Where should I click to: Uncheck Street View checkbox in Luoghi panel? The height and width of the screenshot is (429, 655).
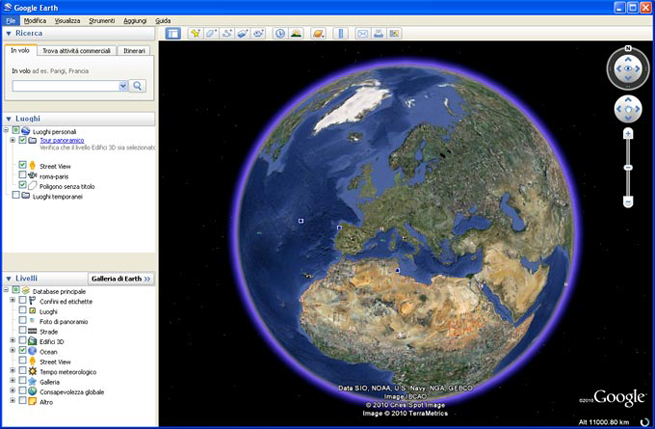(x=23, y=165)
